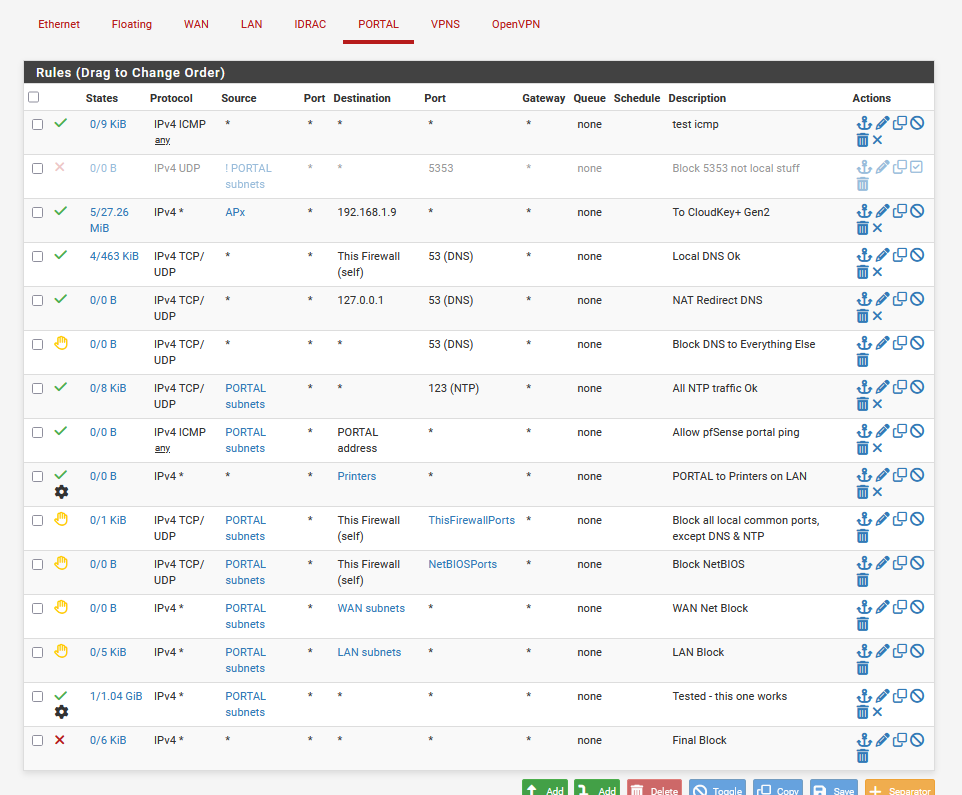Edit the 'NAT Redirect DNS' rule
This screenshot has height=795, width=962.
pos(882,299)
